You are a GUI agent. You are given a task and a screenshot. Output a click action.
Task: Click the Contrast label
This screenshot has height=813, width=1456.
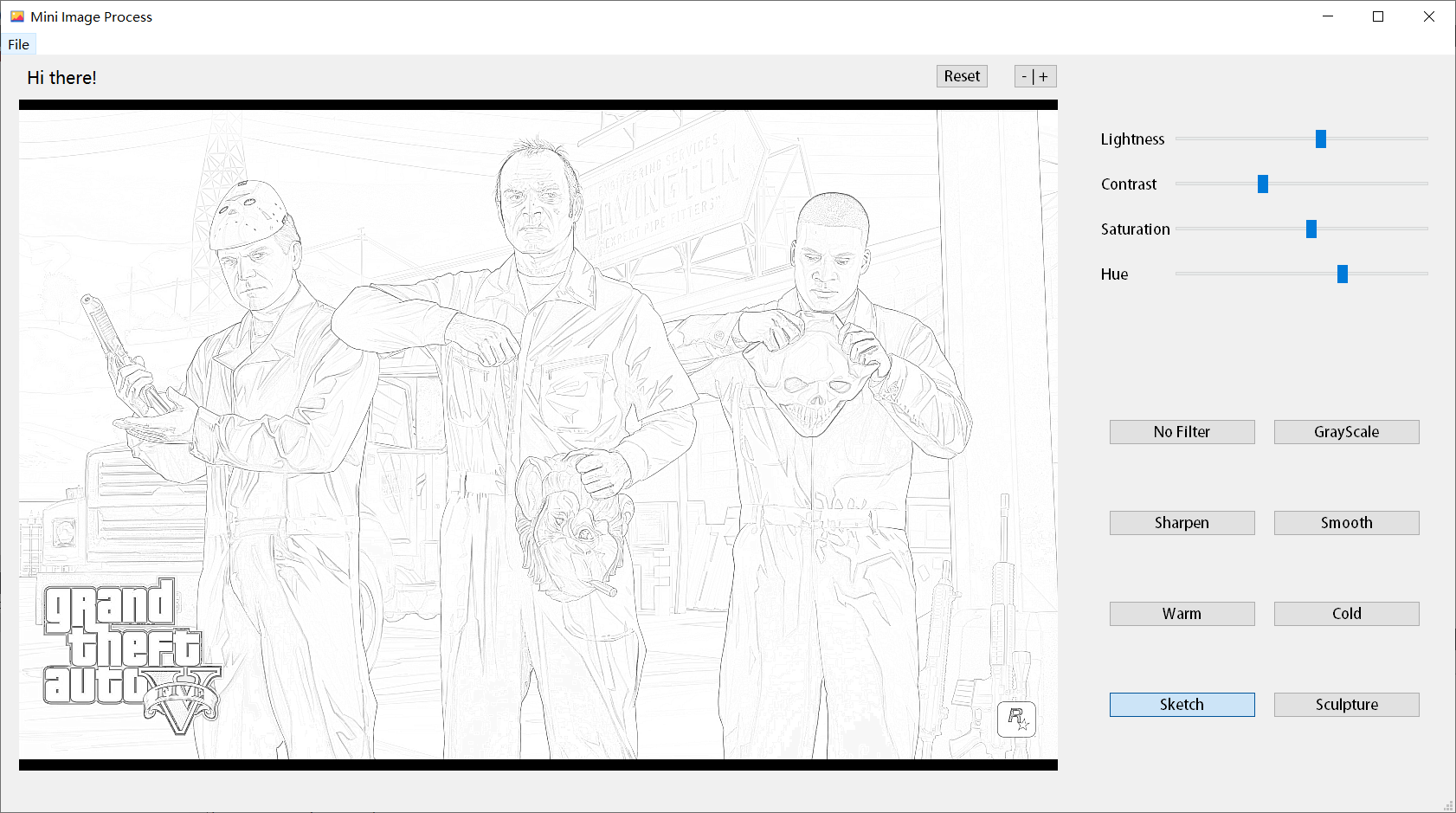(1129, 184)
